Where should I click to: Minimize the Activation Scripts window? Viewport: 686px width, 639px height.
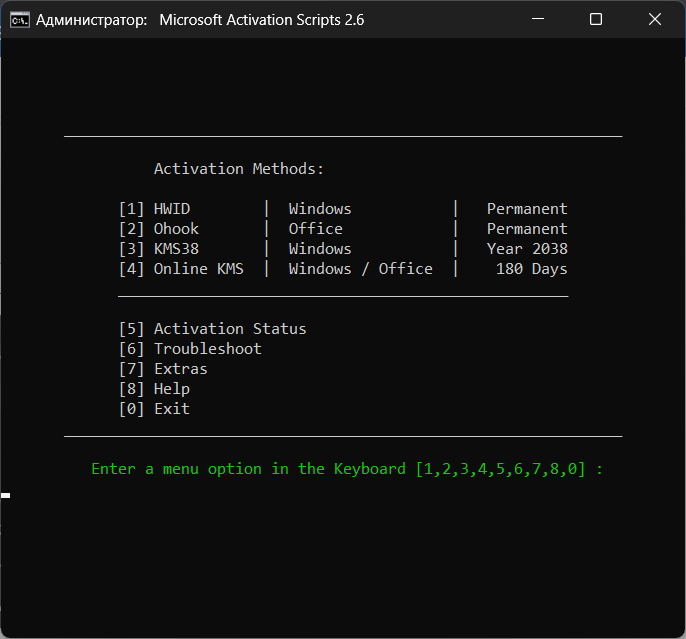pyautogui.click(x=540, y=19)
